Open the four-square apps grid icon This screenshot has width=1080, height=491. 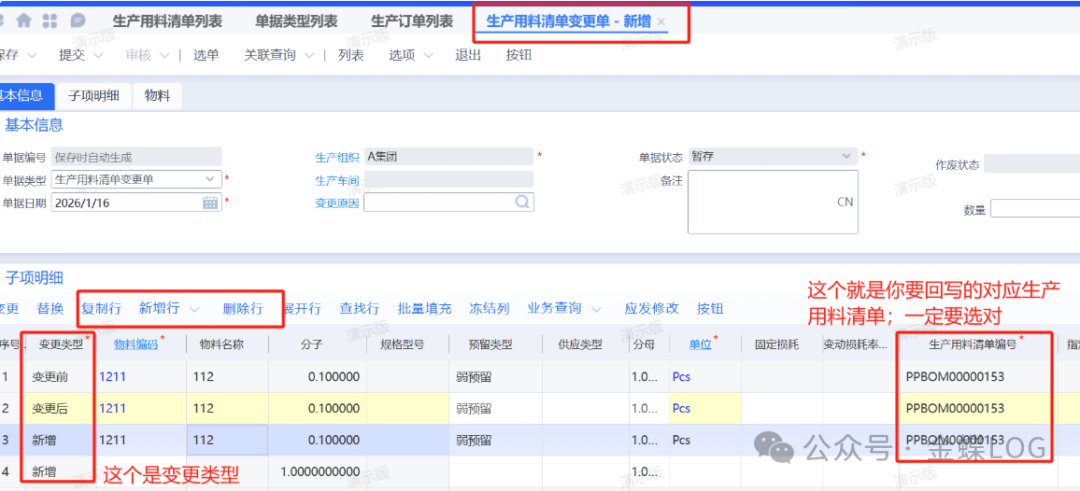pyautogui.click(x=50, y=20)
